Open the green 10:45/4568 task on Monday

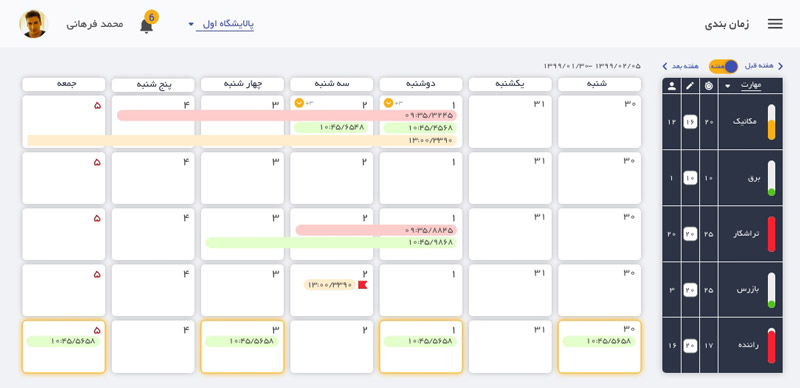pos(420,128)
